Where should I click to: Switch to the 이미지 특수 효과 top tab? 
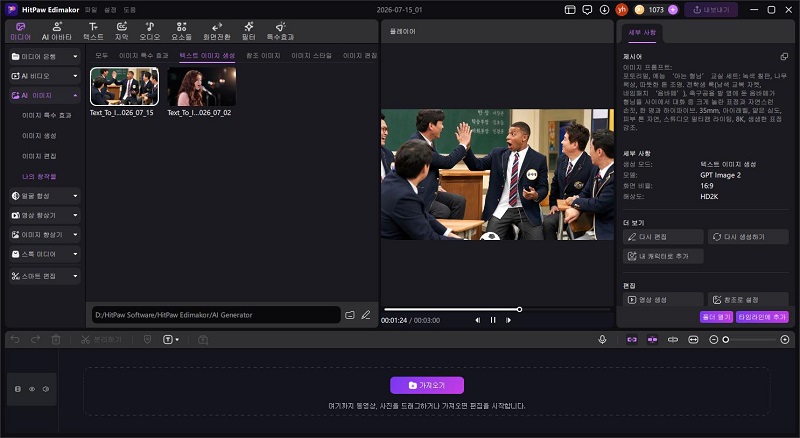pyautogui.click(x=143, y=56)
